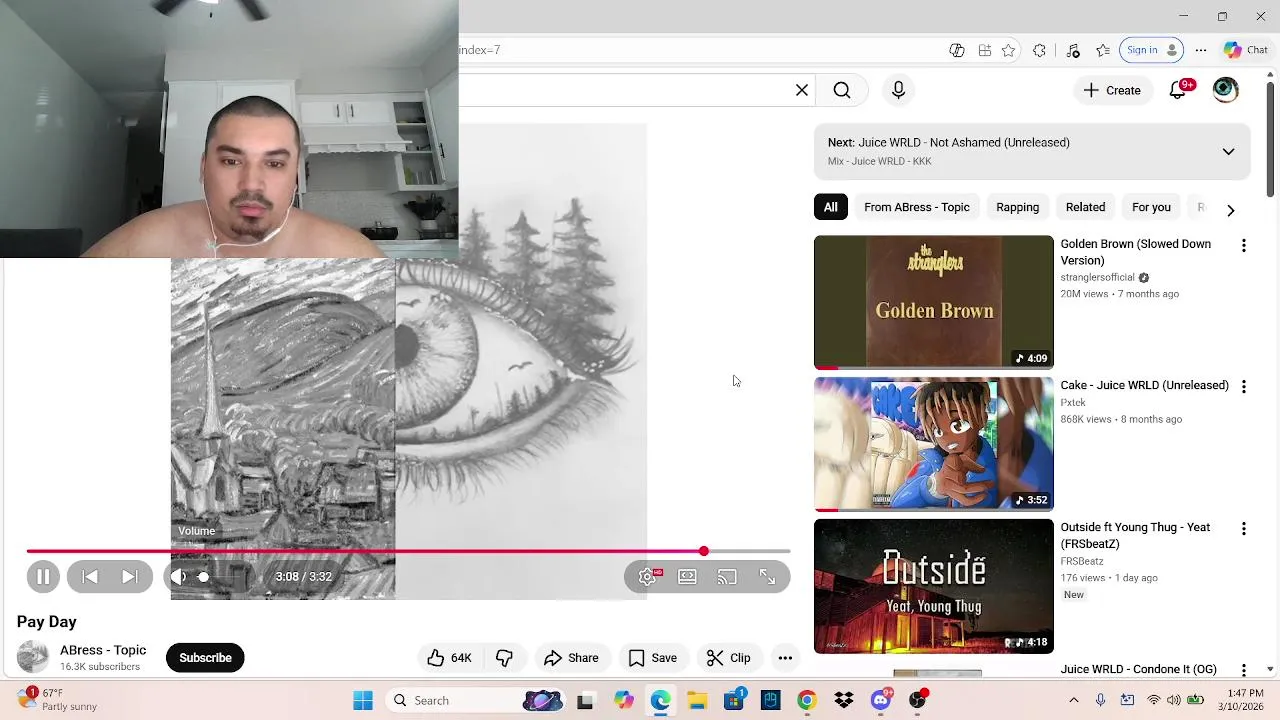Viewport: 1280px width, 720px height.
Task: Search with voice microphone
Action: (x=898, y=90)
